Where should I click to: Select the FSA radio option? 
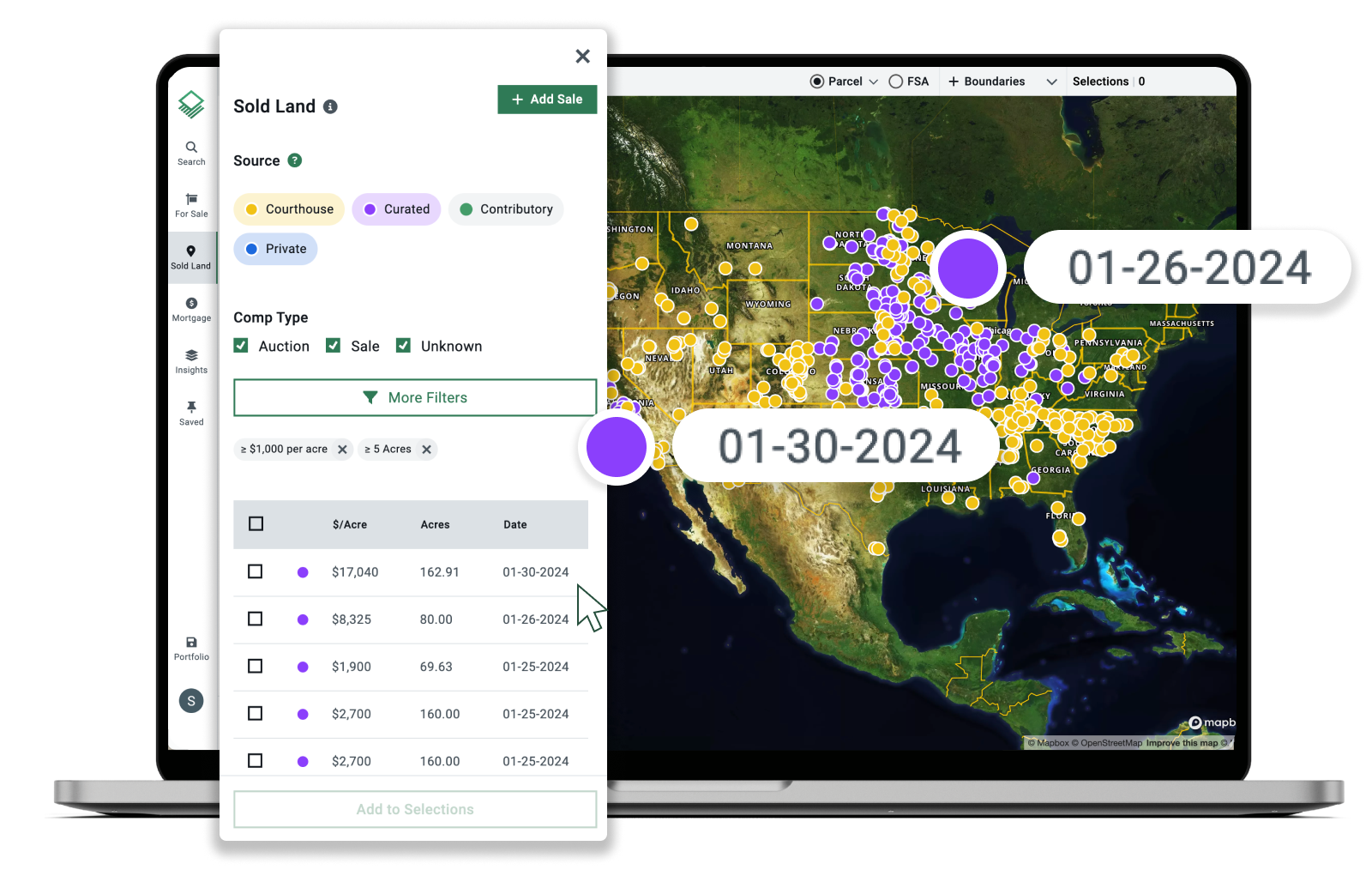pos(894,81)
